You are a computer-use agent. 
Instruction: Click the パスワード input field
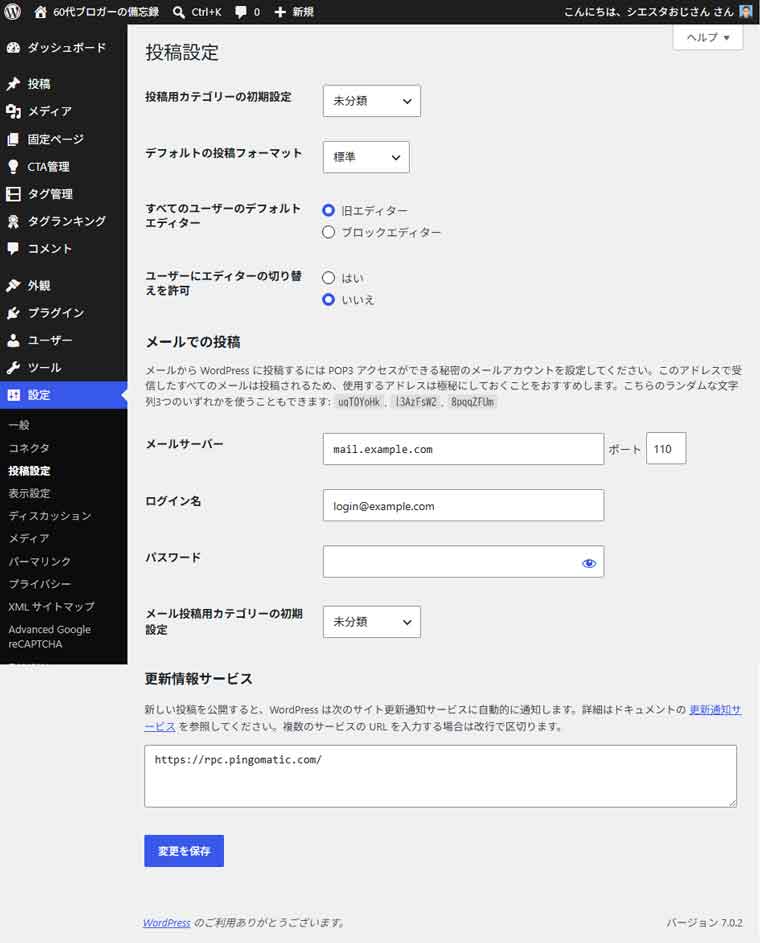(463, 562)
